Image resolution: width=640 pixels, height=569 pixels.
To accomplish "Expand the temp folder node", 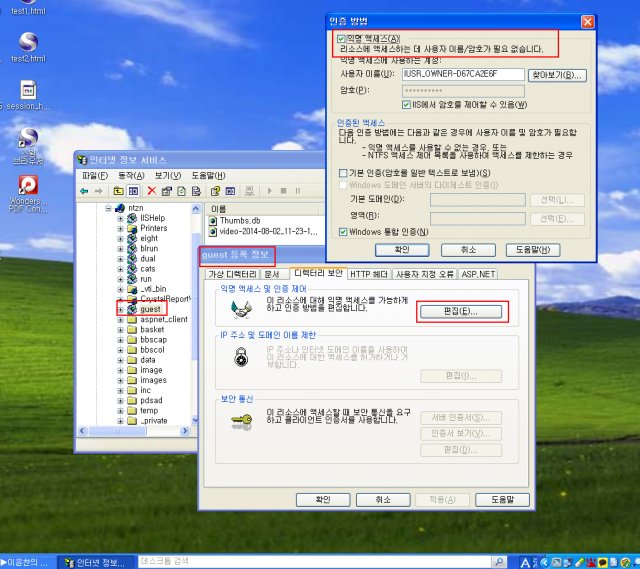I will tap(120, 411).
